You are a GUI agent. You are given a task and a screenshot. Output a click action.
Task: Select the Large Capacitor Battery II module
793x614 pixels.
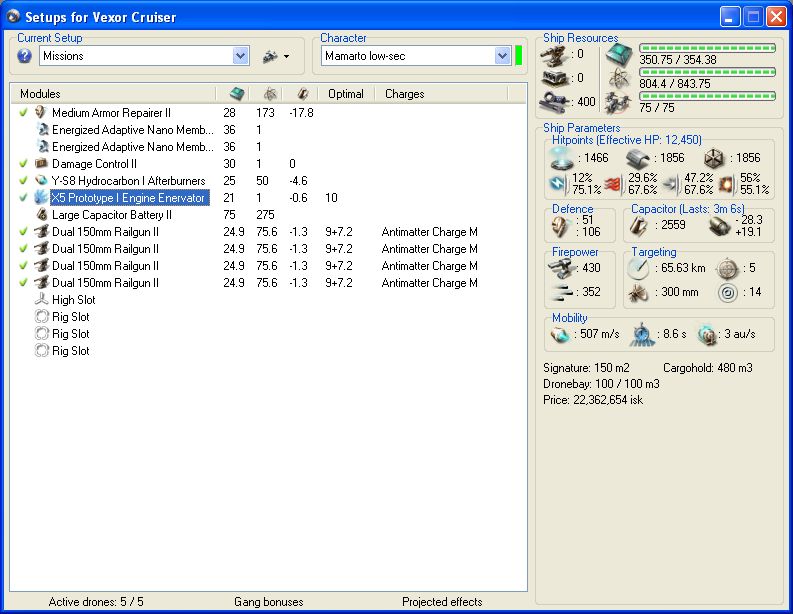point(112,215)
